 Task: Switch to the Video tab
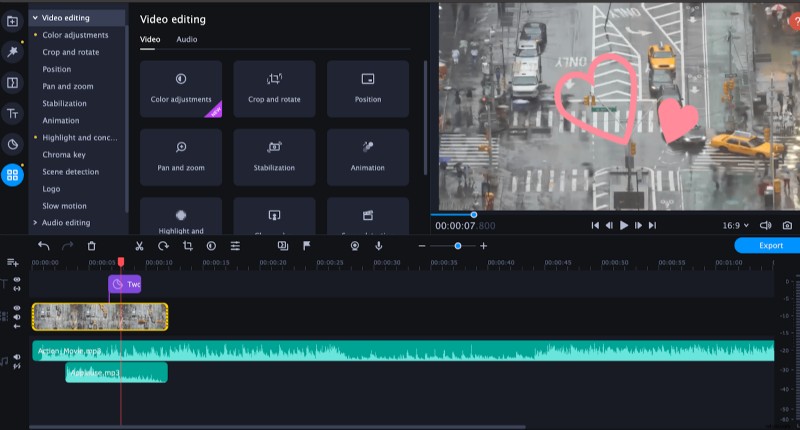point(150,39)
